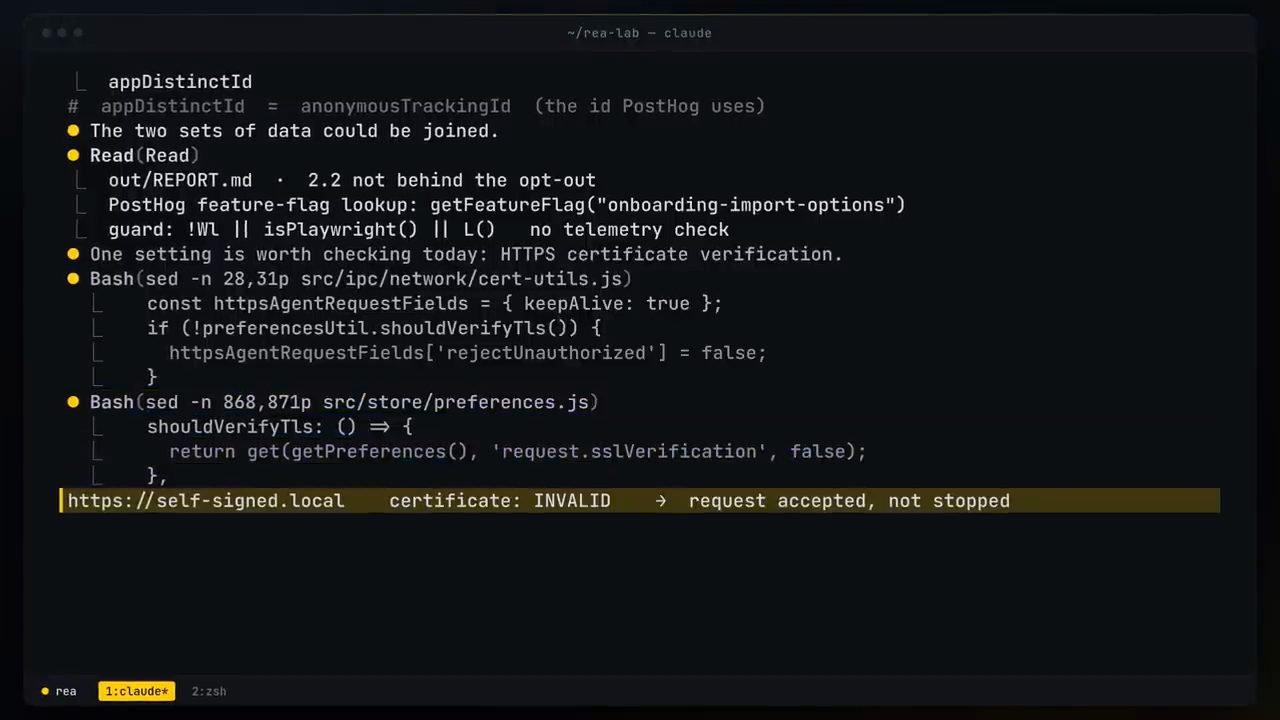Click the file path src/store/preferences.js
Viewport: 1280px width, 720px height.
pyautogui.click(x=456, y=402)
